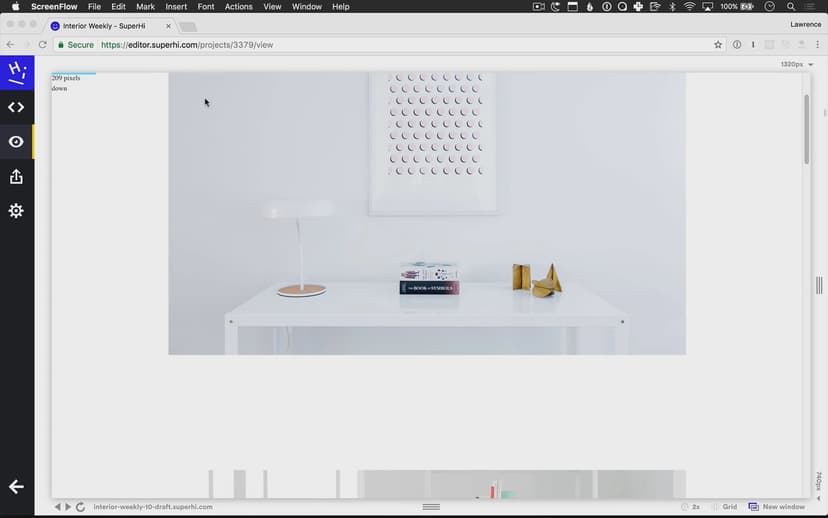Open the SuperHi home logo

(x=16, y=72)
